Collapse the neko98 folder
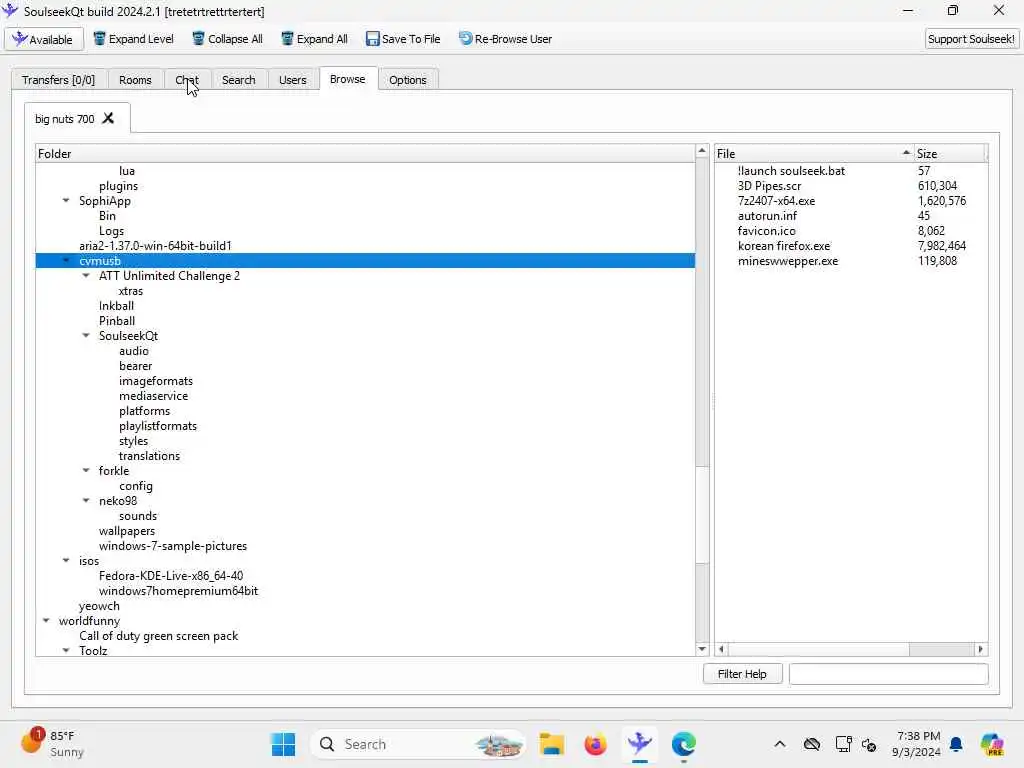The width and height of the screenshot is (1024, 768). pos(86,500)
